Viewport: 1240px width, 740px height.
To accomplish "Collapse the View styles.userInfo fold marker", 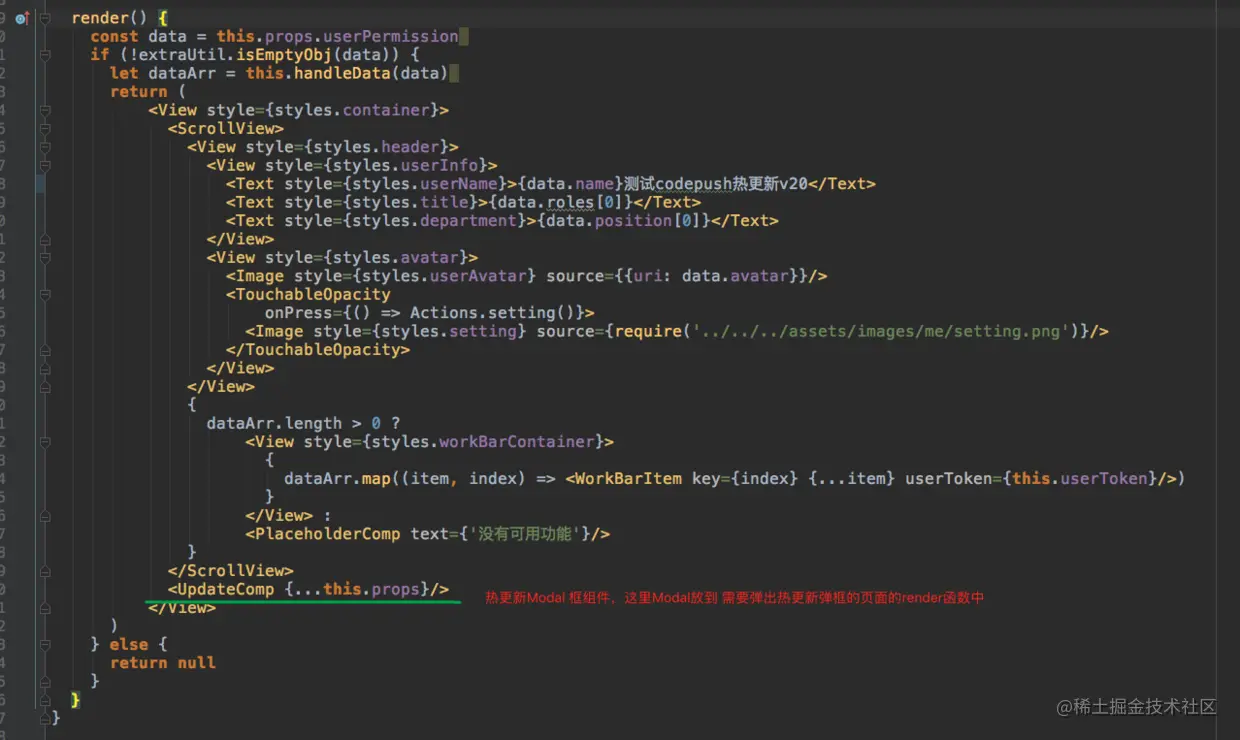I will 45,166.
